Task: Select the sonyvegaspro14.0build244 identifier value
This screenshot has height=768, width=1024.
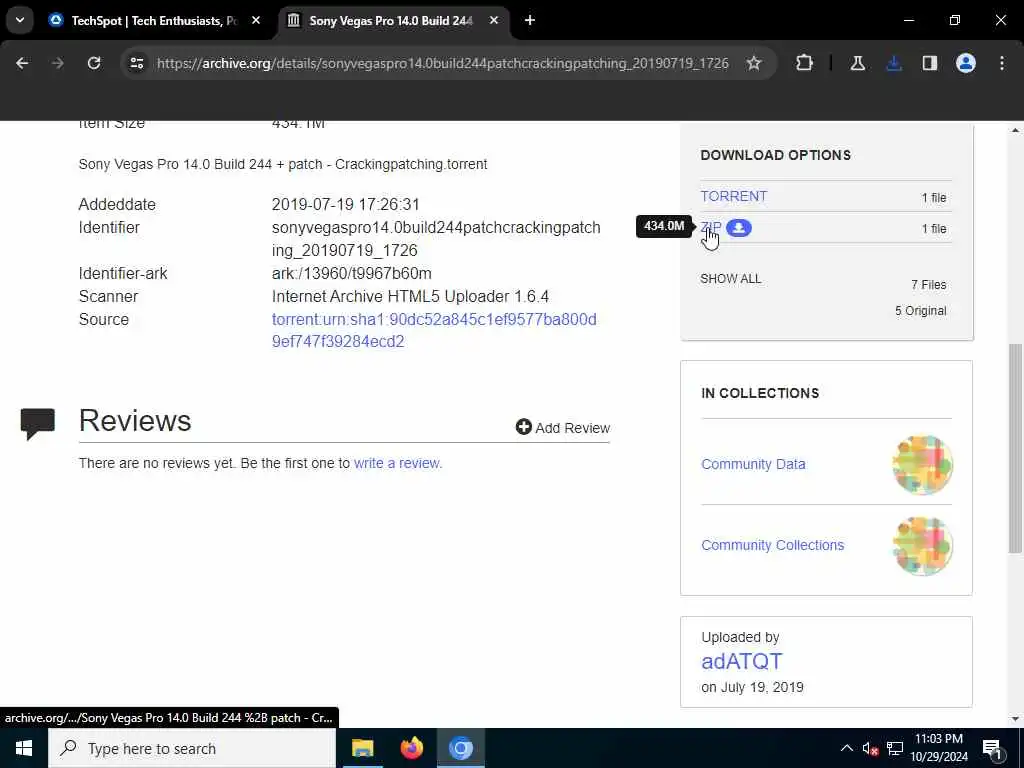Action: [x=436, y=239]
